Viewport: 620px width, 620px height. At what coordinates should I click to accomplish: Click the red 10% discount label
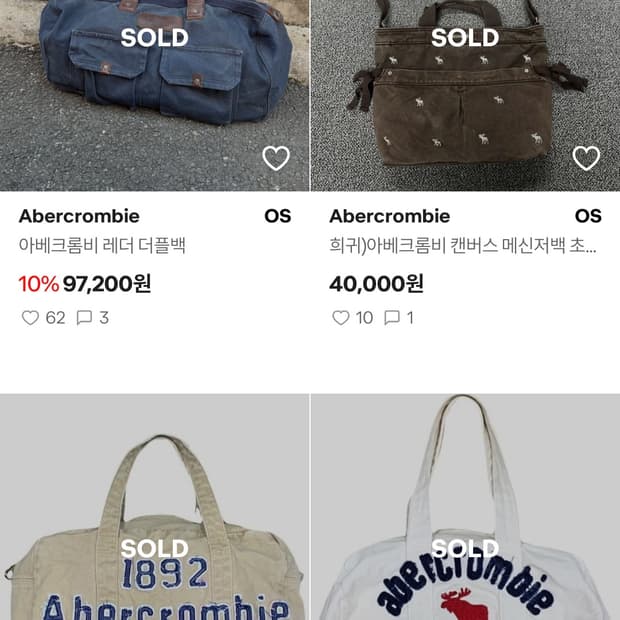(38, 284)
